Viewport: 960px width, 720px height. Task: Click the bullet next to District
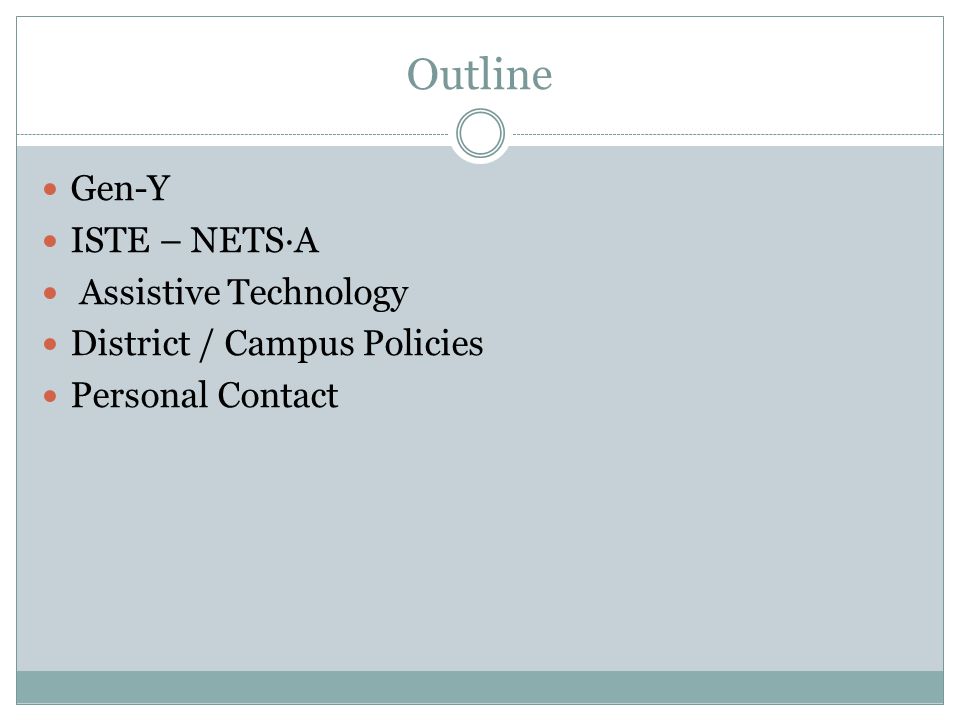pos(50,345)
